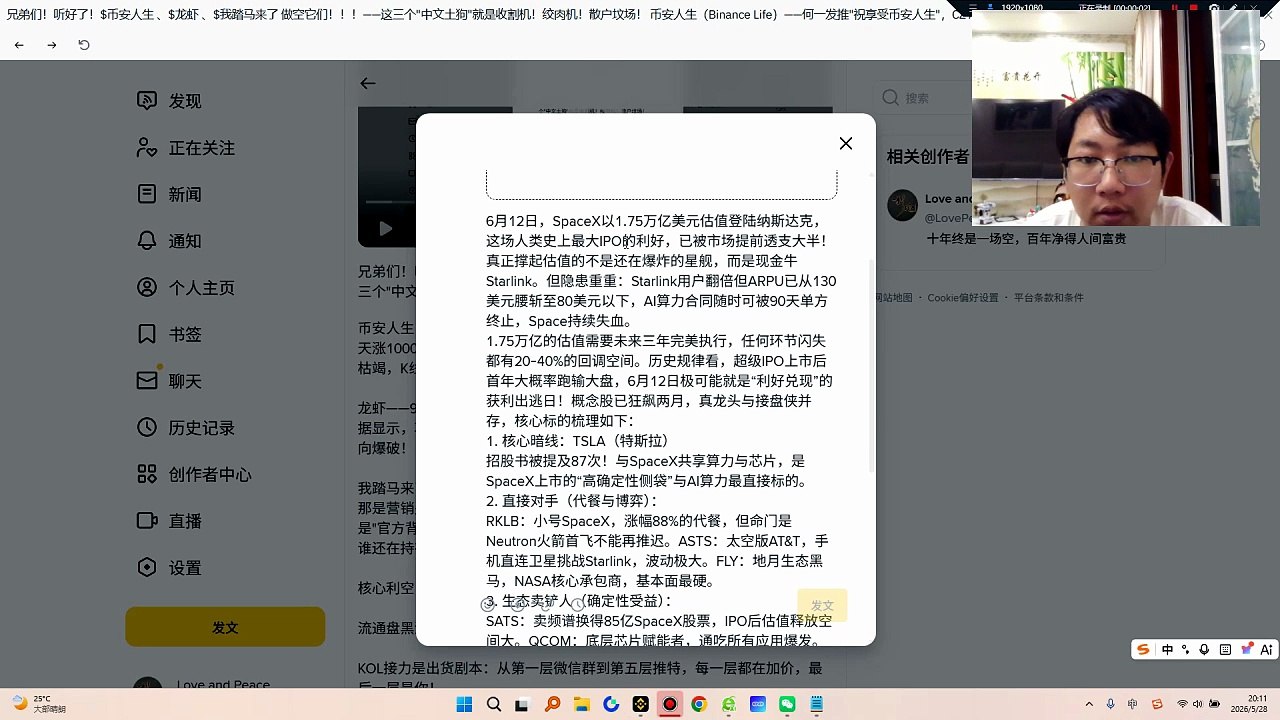Close the post composer dialog with the X
Viewport: 1280px width, 720px height.
(846, 144)
